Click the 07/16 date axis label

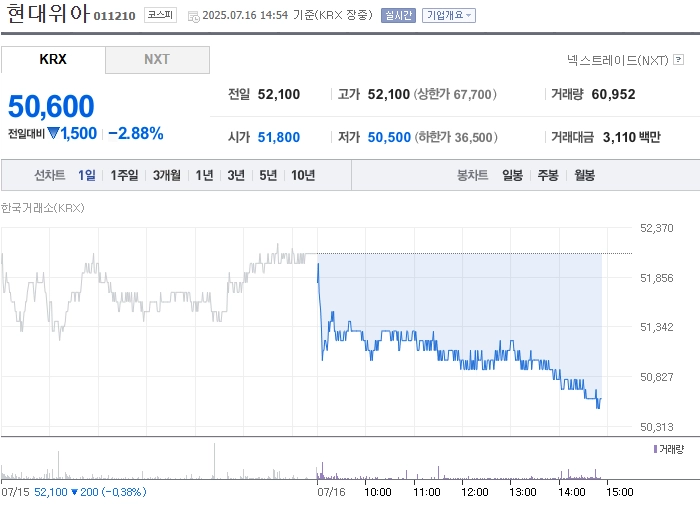click(x=331, y=492)
